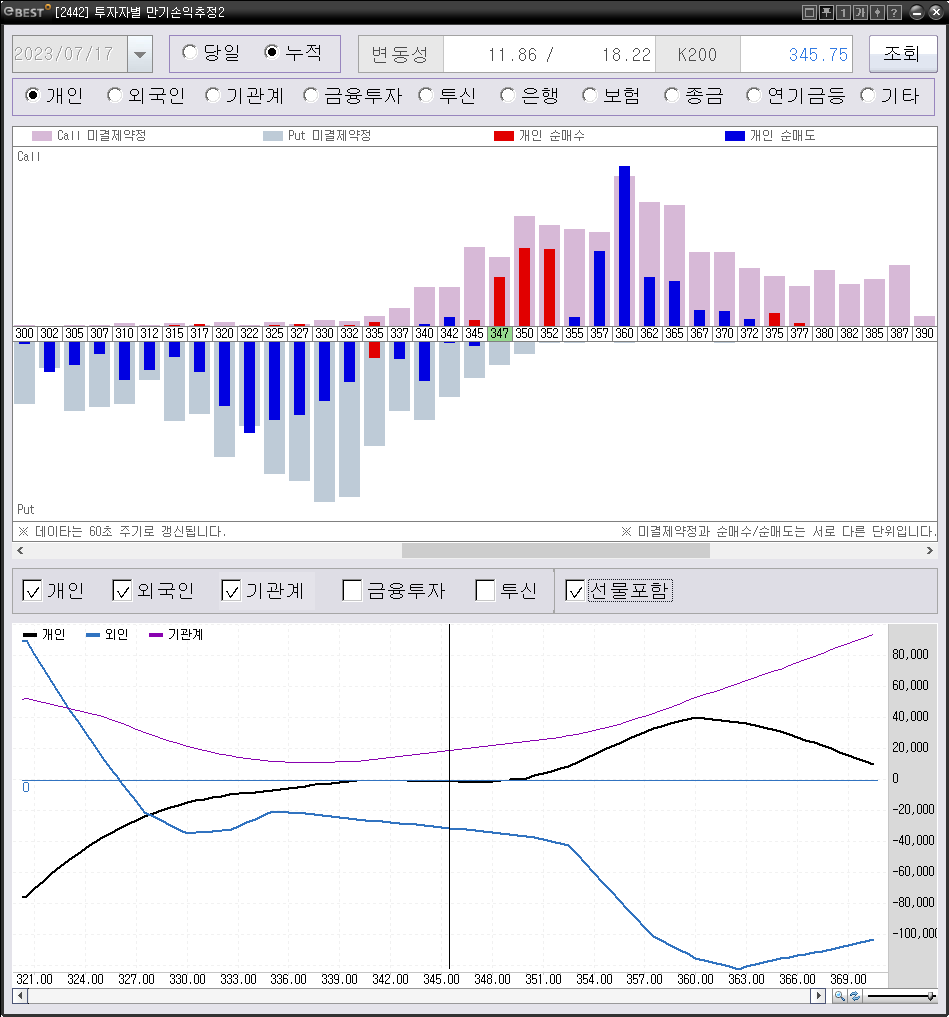
Task: Click the right arrow of bar chart scrollbar
Action: pos(930,551)
